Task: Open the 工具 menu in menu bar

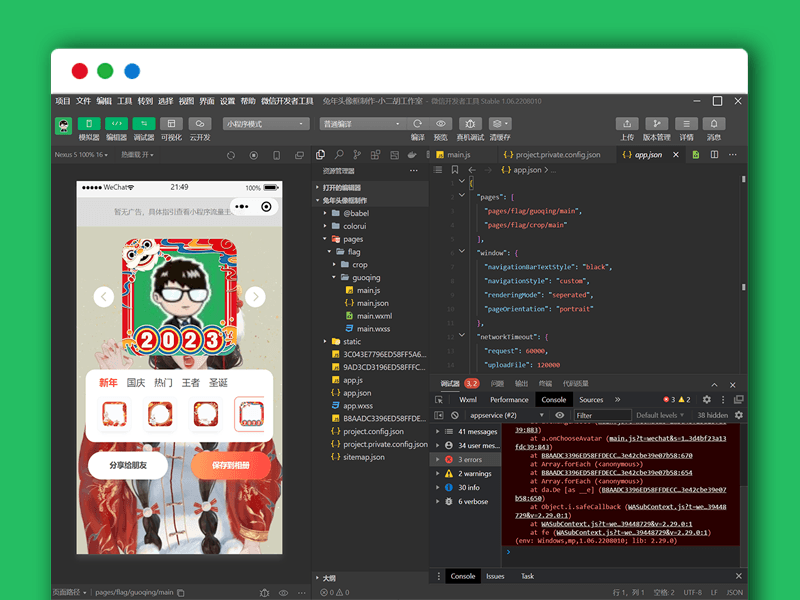Action: 125,101
